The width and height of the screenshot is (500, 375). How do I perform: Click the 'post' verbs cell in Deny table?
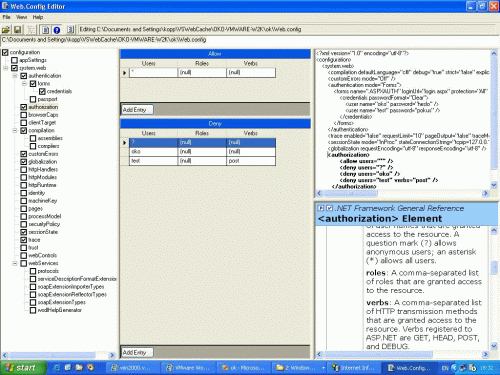click(x=251, y=161)
